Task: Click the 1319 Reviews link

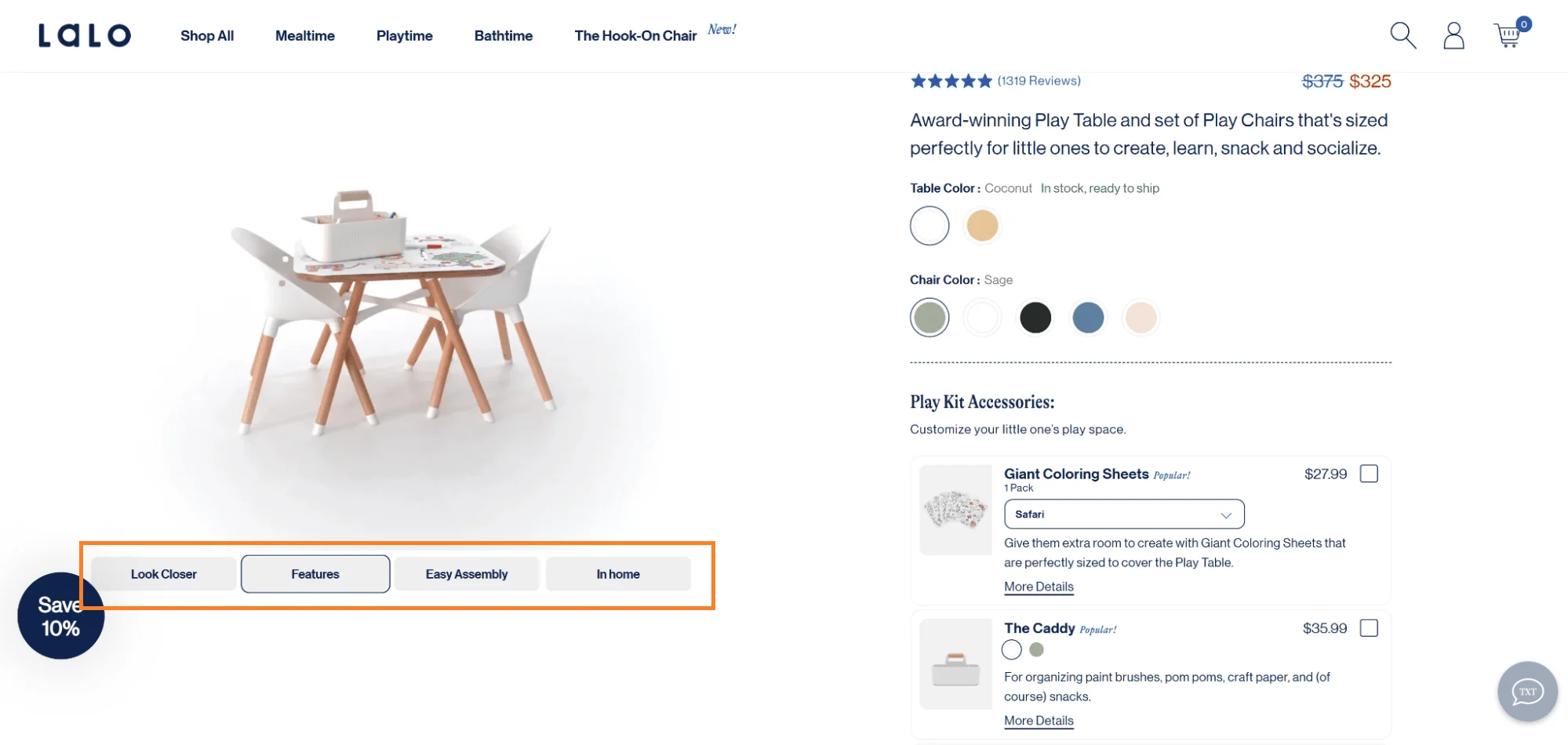Action: click(1038, 80)
